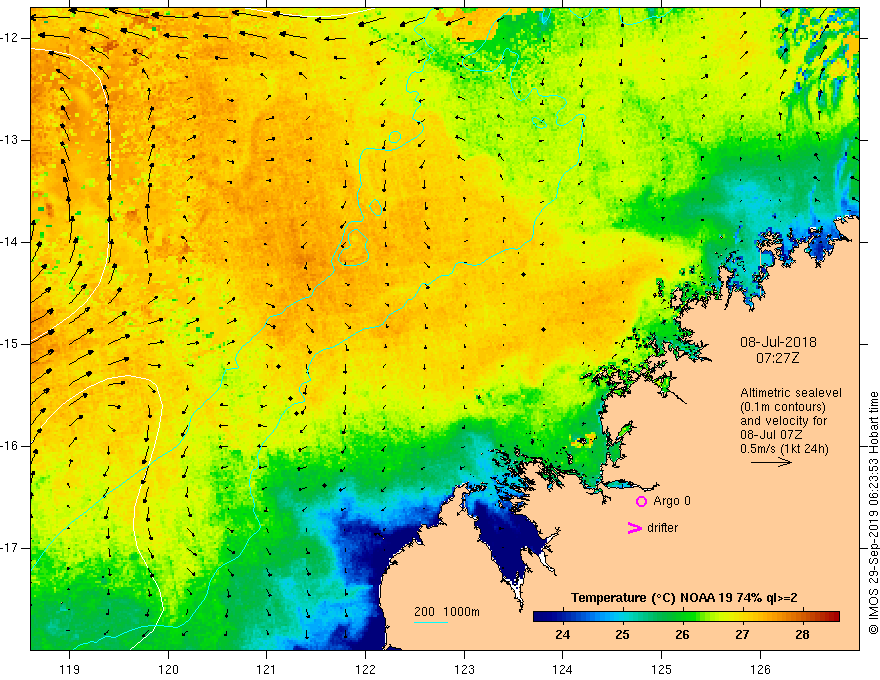880x680 pixels.
Task: Click the cyan 200 1000m contour line sample
Action: coord(430,622)
